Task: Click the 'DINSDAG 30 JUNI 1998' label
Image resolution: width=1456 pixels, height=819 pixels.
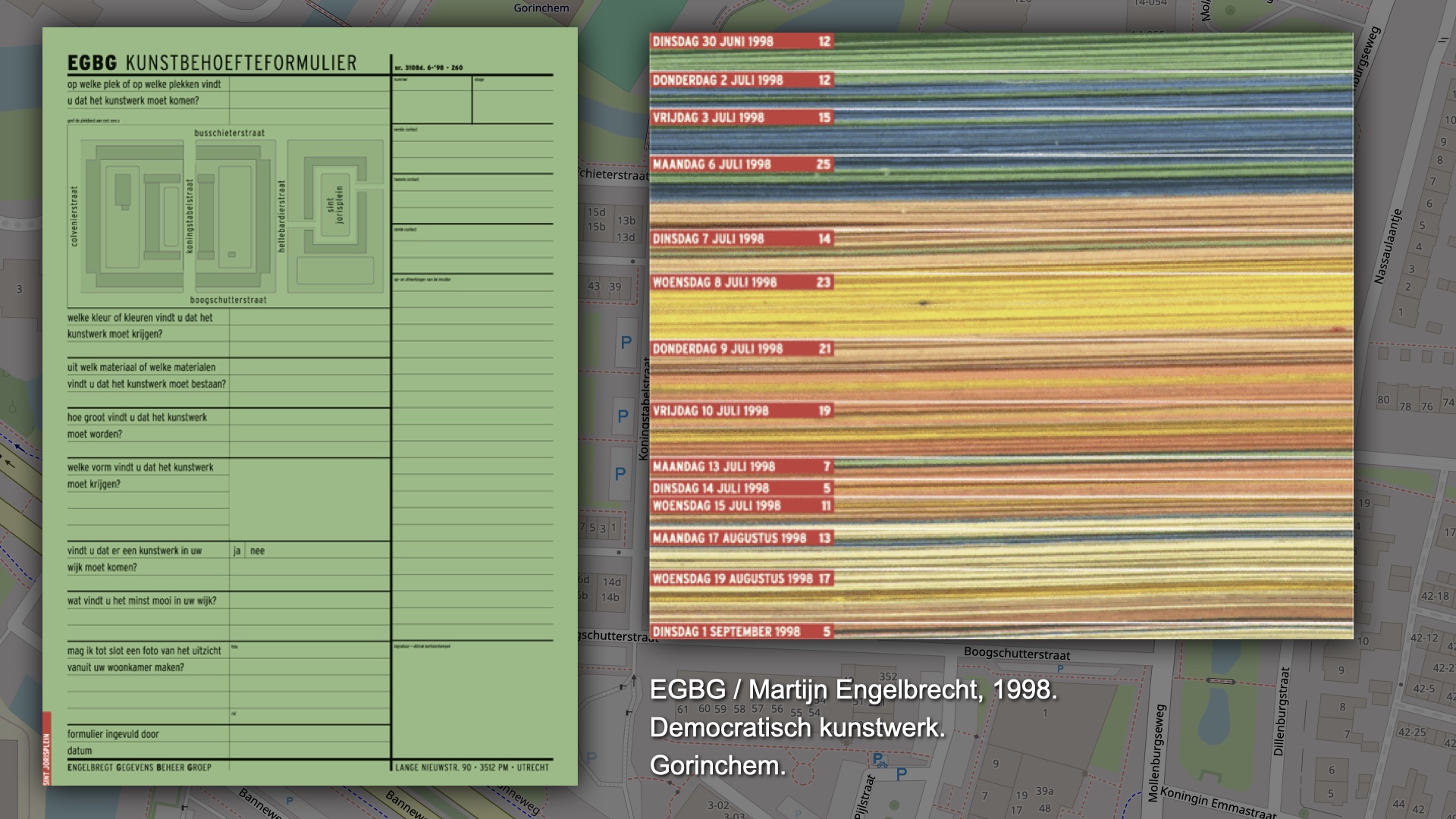Action: (x=742, y=42)
